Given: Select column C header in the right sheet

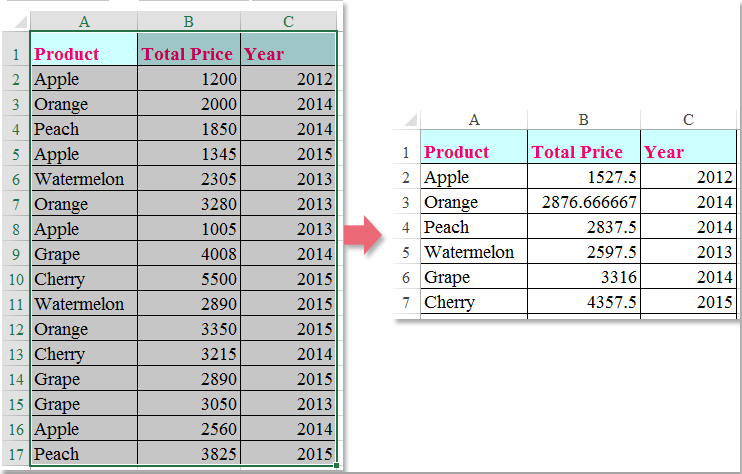Looking at the screenshot, I should point(688,119).
